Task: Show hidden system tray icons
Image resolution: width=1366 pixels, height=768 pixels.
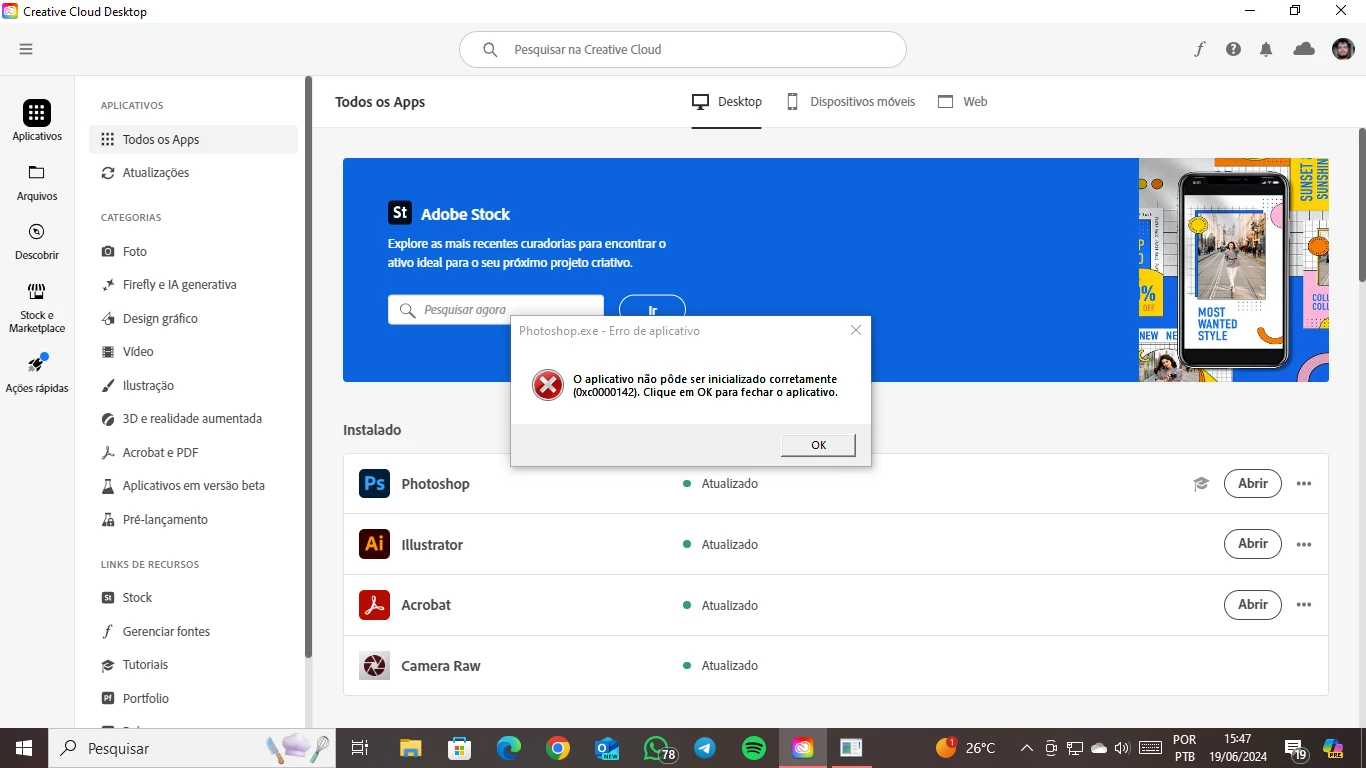Action: pos(1027,748)
